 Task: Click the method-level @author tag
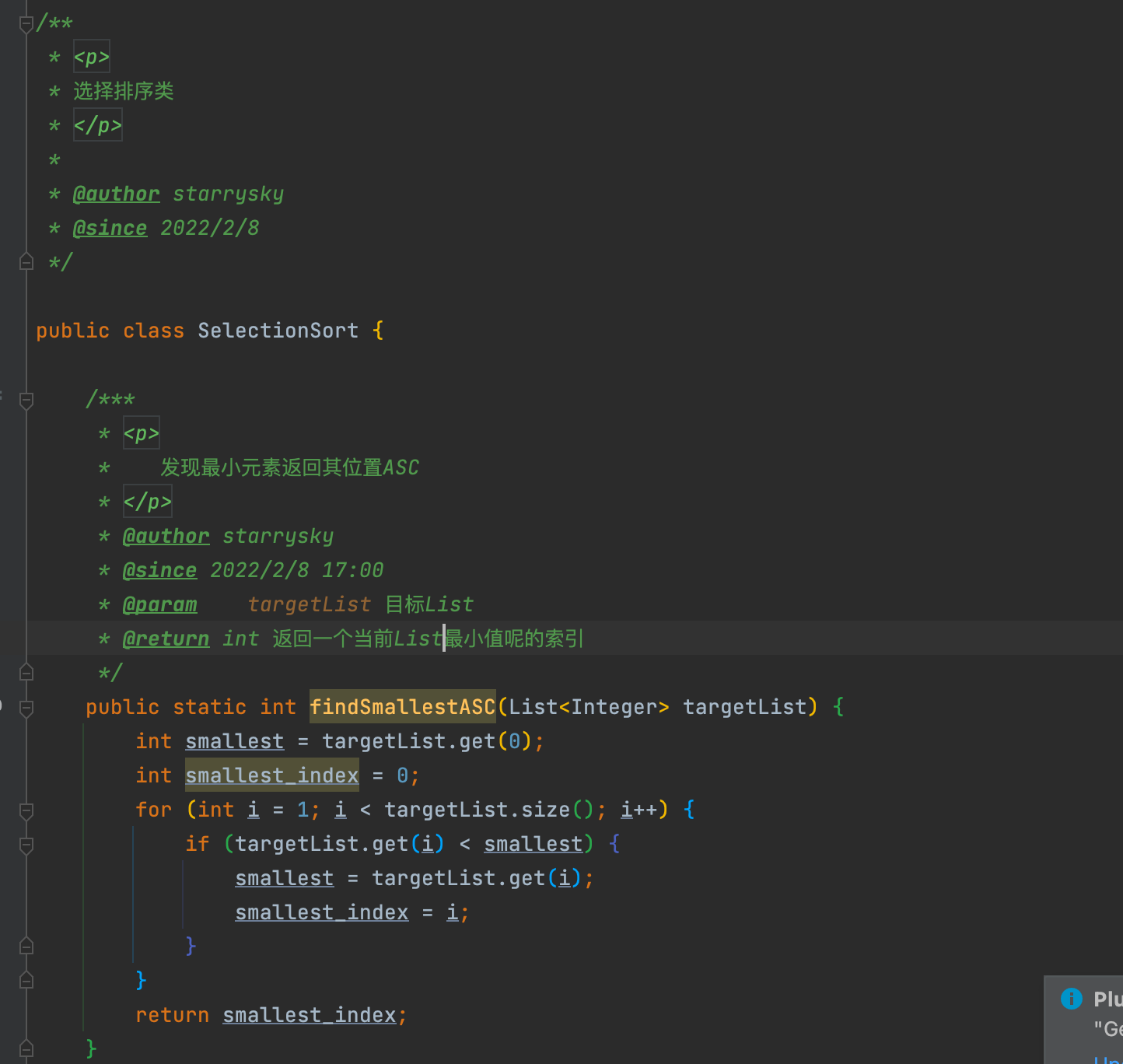[x=166, y=536]
